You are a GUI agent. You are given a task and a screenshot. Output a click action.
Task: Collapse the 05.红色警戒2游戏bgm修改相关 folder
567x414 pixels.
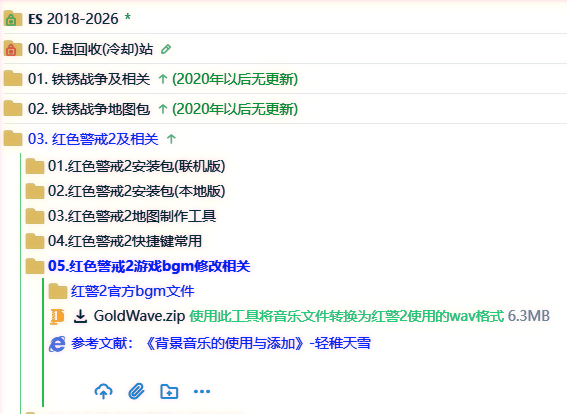pyautogui.click(x=149, y=266)
